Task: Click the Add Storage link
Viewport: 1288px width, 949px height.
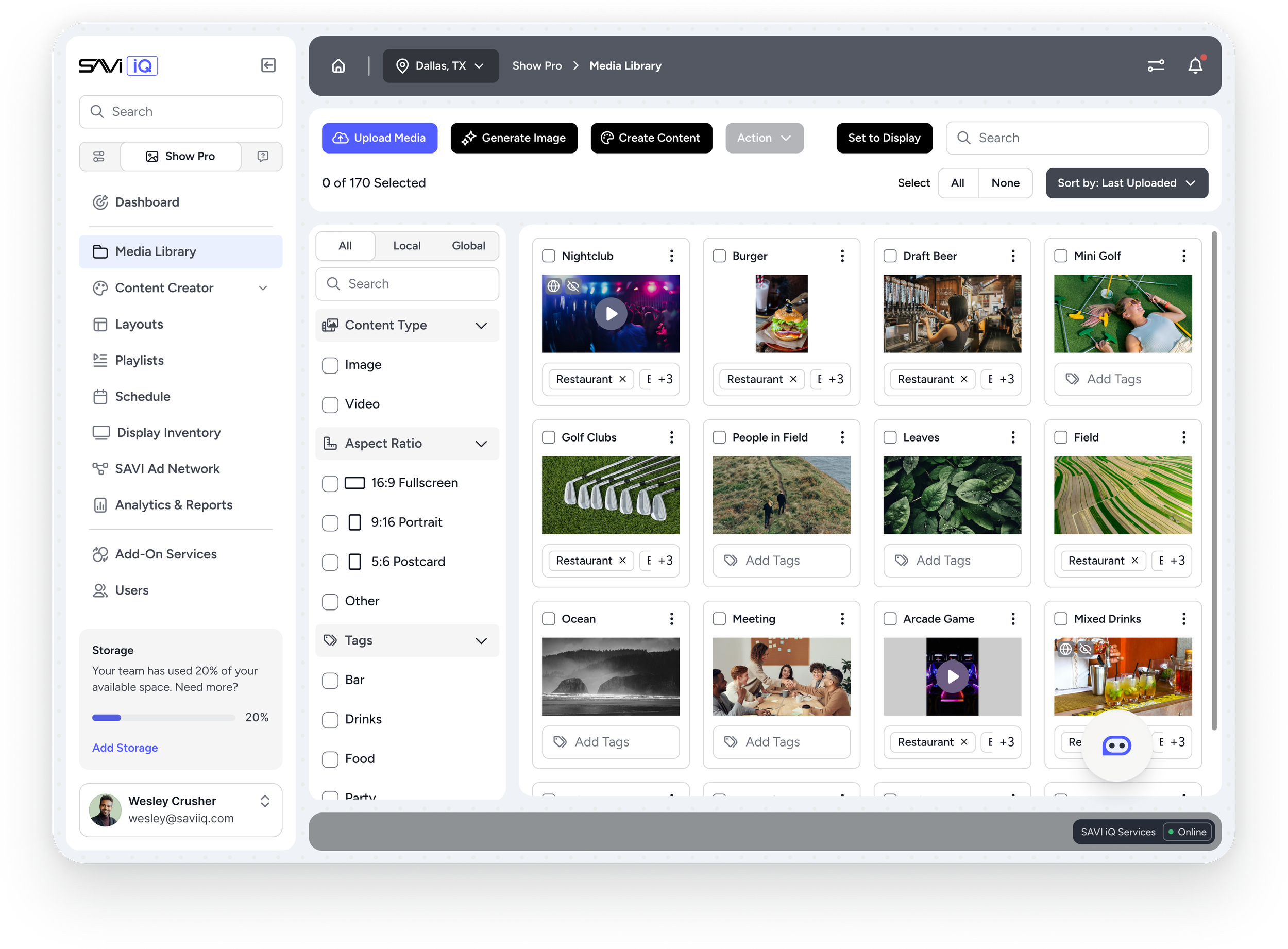Action: point(125,748)
